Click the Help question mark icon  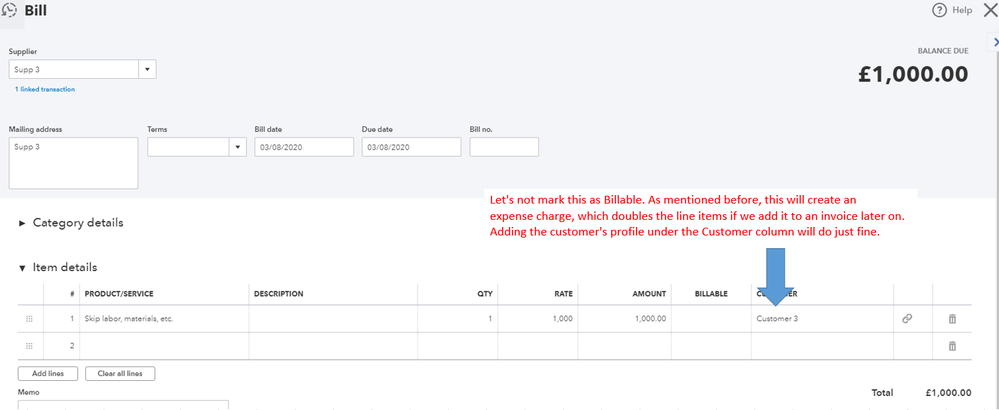(939, 10)
